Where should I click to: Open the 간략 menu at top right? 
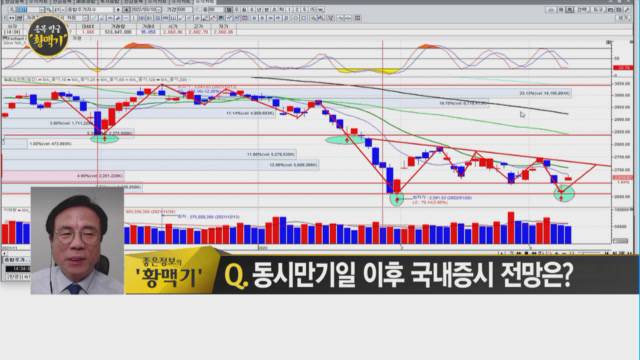click(582, 10)
